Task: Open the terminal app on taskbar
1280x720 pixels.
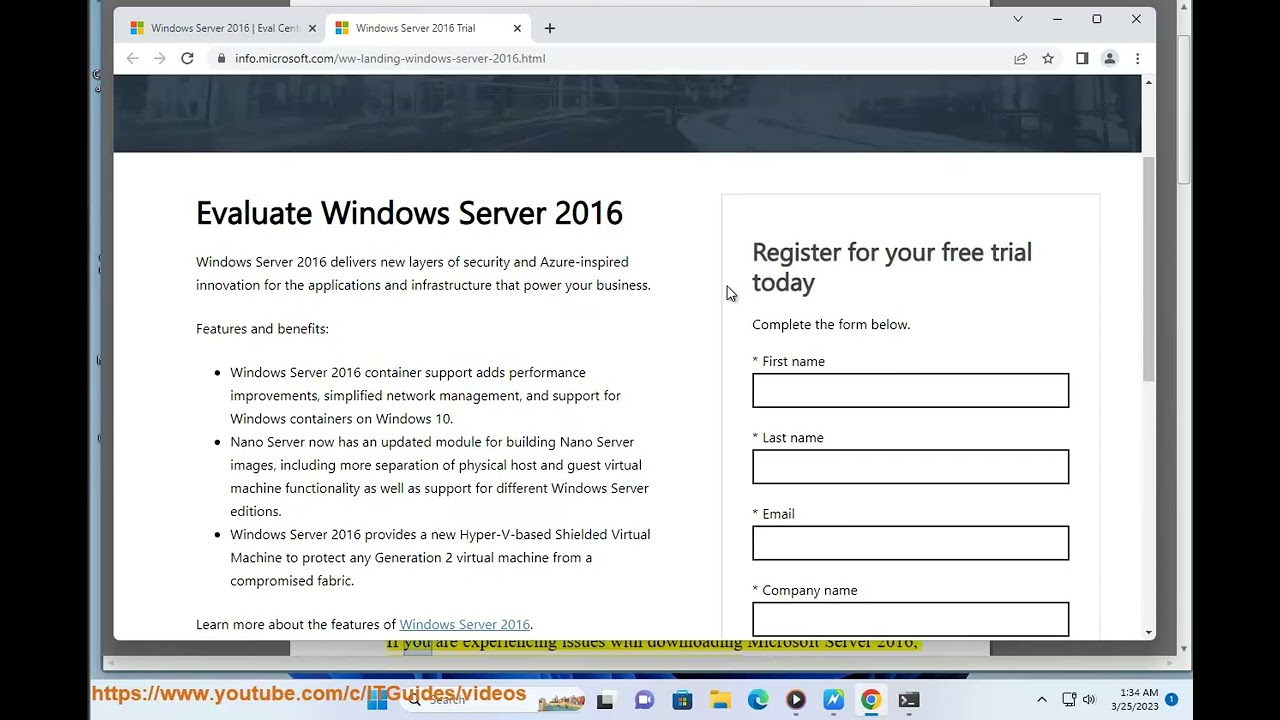Action: click(909, 700)
